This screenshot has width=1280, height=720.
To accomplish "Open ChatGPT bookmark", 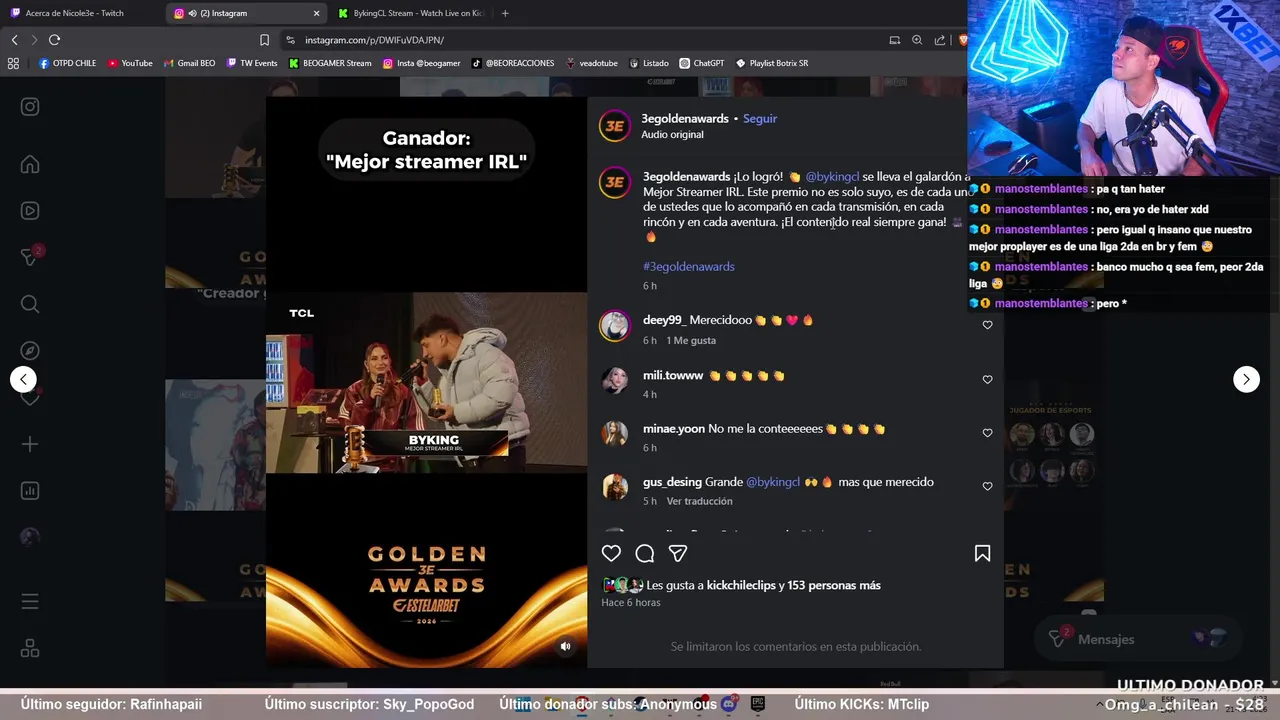I will pos(701,63).
